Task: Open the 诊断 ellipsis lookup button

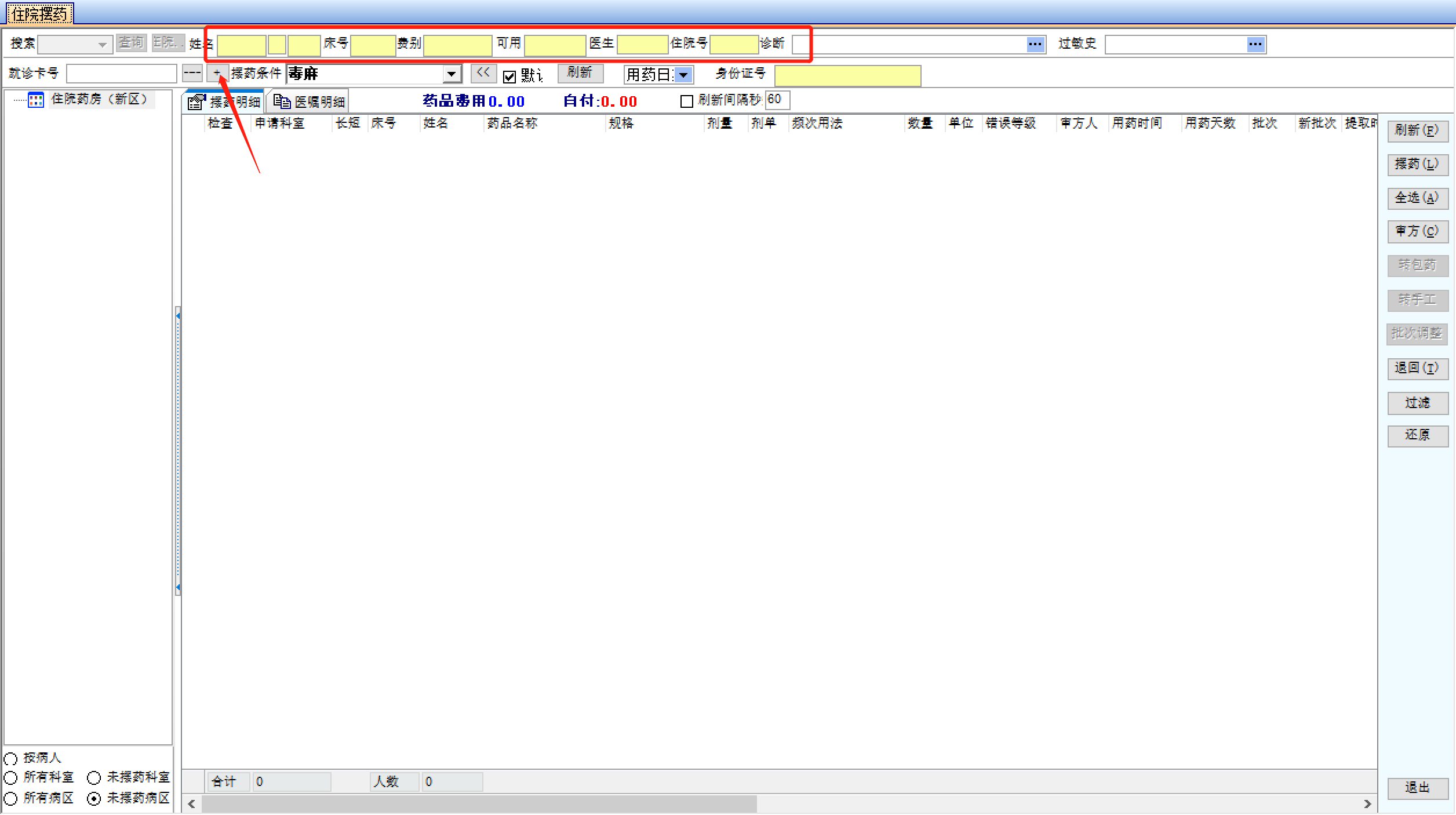Action: pyautogui.click(x=1035, y=44)
